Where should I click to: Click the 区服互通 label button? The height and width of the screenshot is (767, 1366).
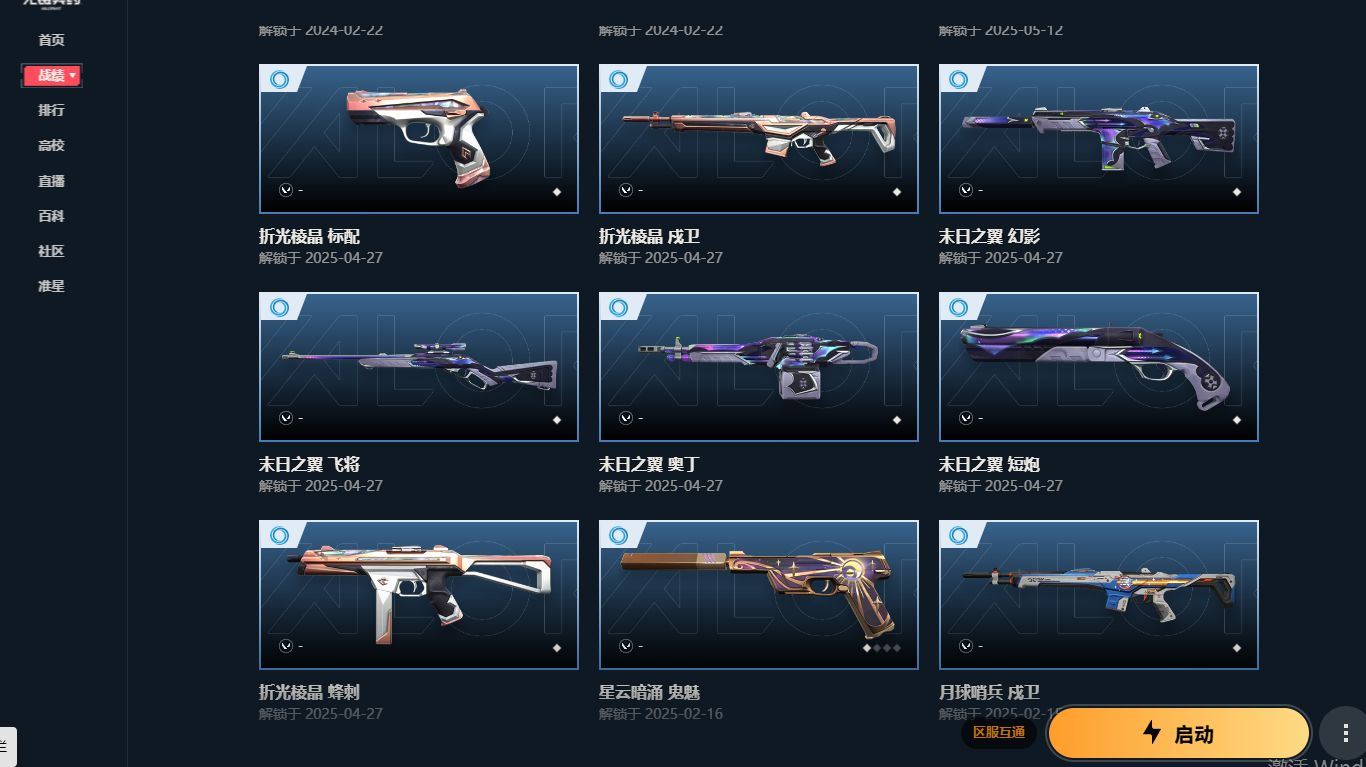pos(999,732)
